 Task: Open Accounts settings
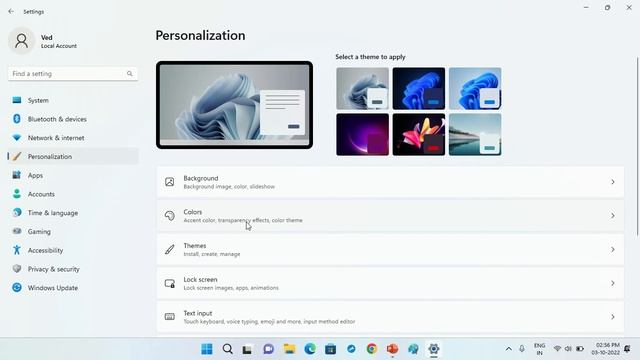[73, 194]
